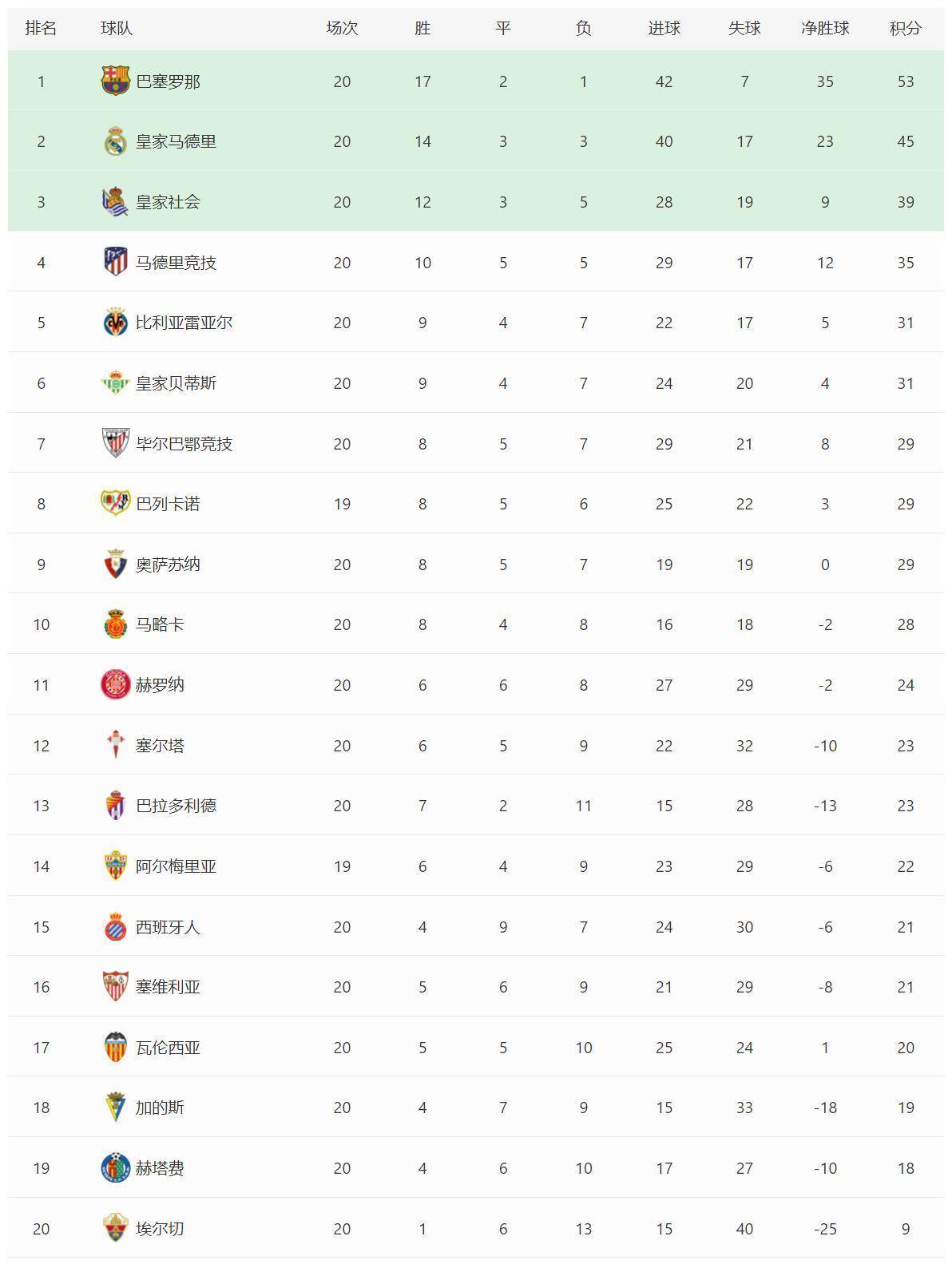Select the 净胜球 column header

825,28
